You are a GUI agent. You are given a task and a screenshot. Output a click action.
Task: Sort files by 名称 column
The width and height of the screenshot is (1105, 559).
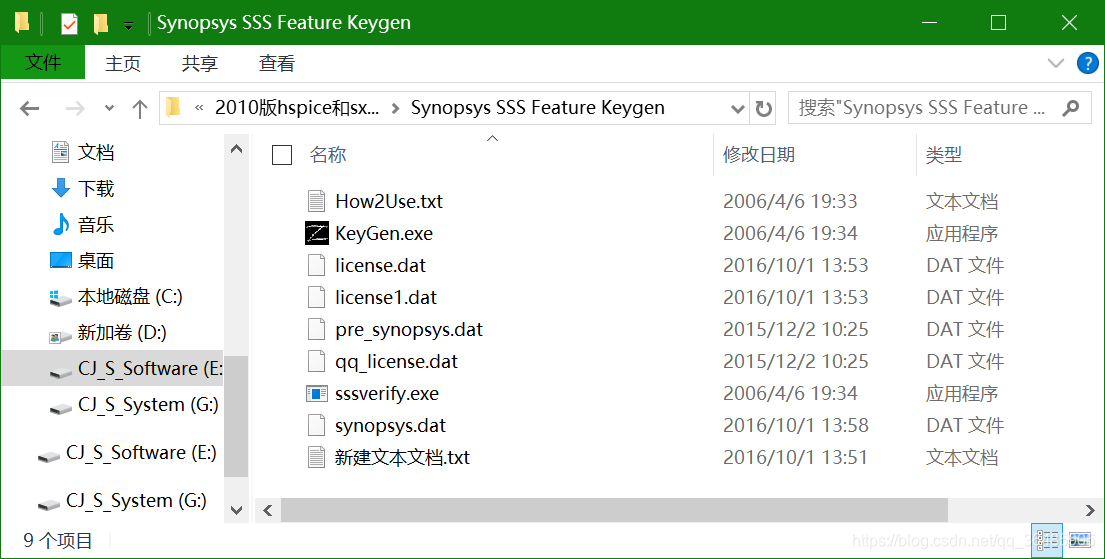pyautogui.click(x=328, y=154)
